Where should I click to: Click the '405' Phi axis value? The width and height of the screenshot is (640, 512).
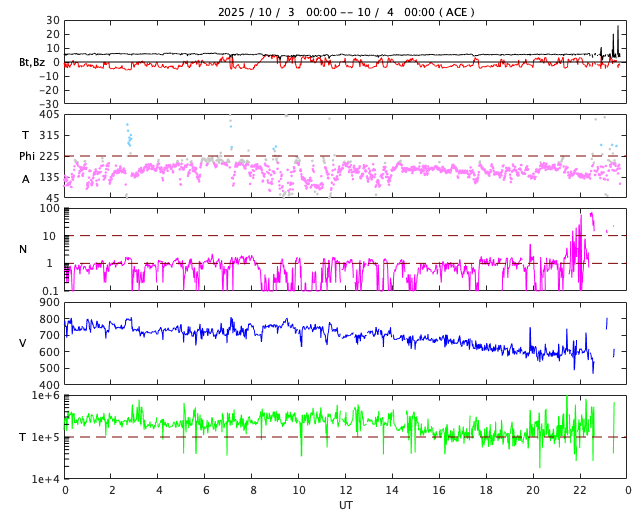[x=49, y=115]
